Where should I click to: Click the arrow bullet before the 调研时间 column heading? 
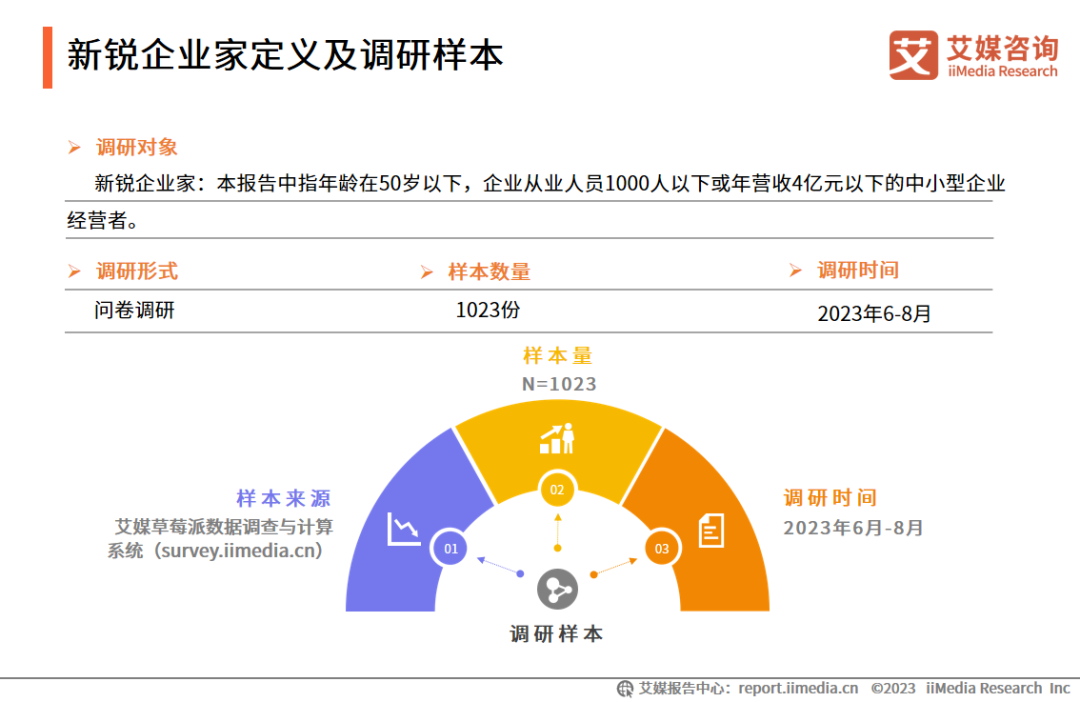[x=796, y=270]
